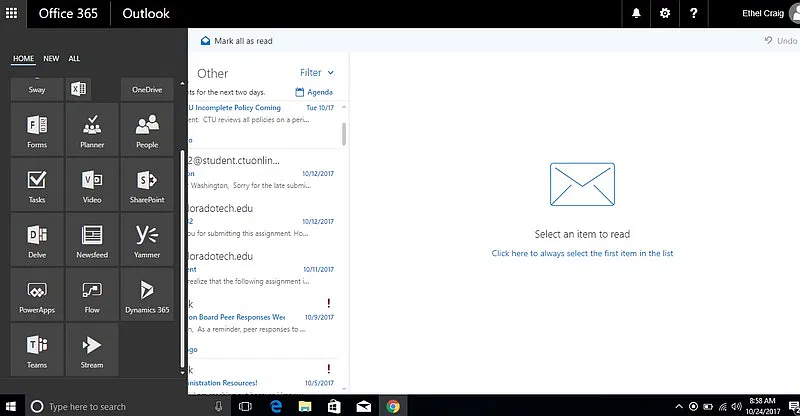Screen dimensions: 800x416
Task: Expand the Filter dropdown
Action: click(317, 72)
